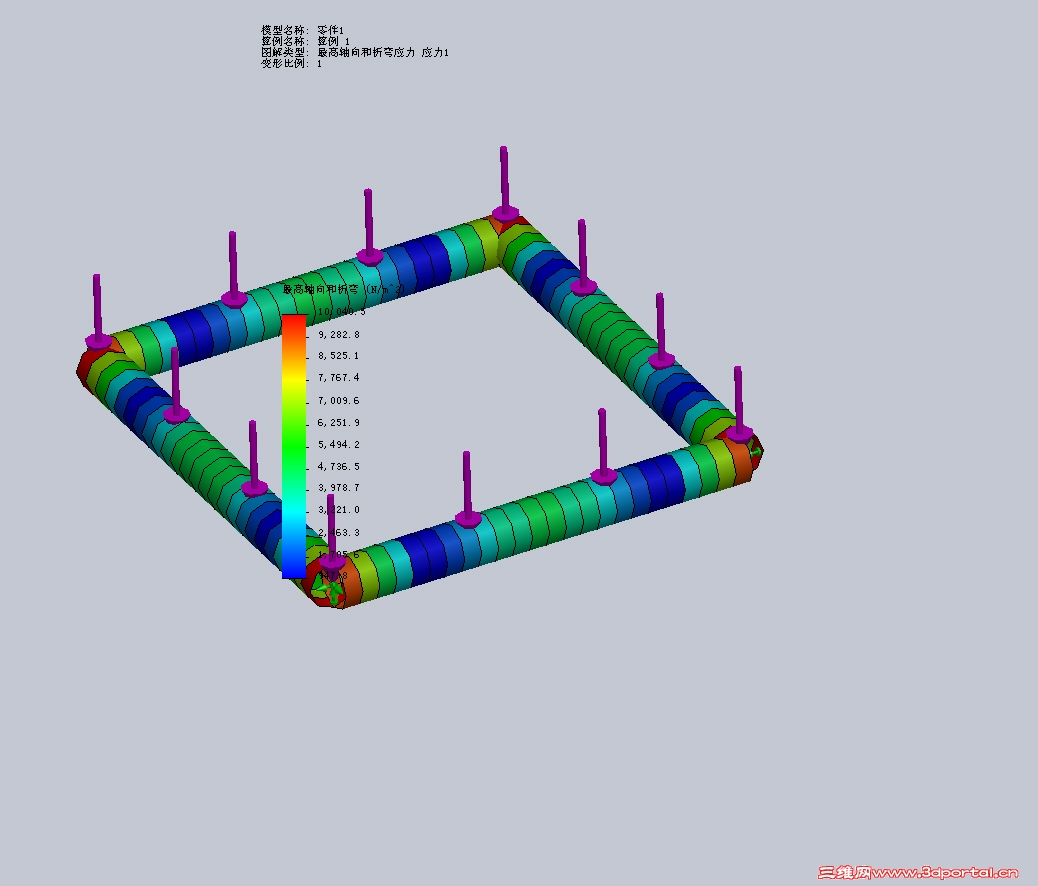The image size is (1038, 886).
Task: Click legend value 3,221.0
Action: point(338,509)
